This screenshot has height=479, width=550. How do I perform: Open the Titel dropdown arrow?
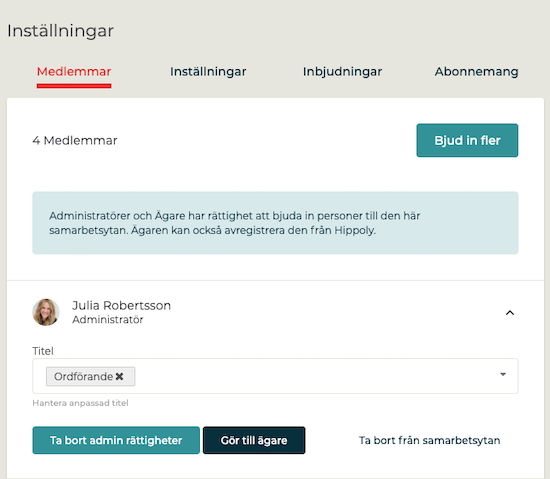(x=503, y=375)
